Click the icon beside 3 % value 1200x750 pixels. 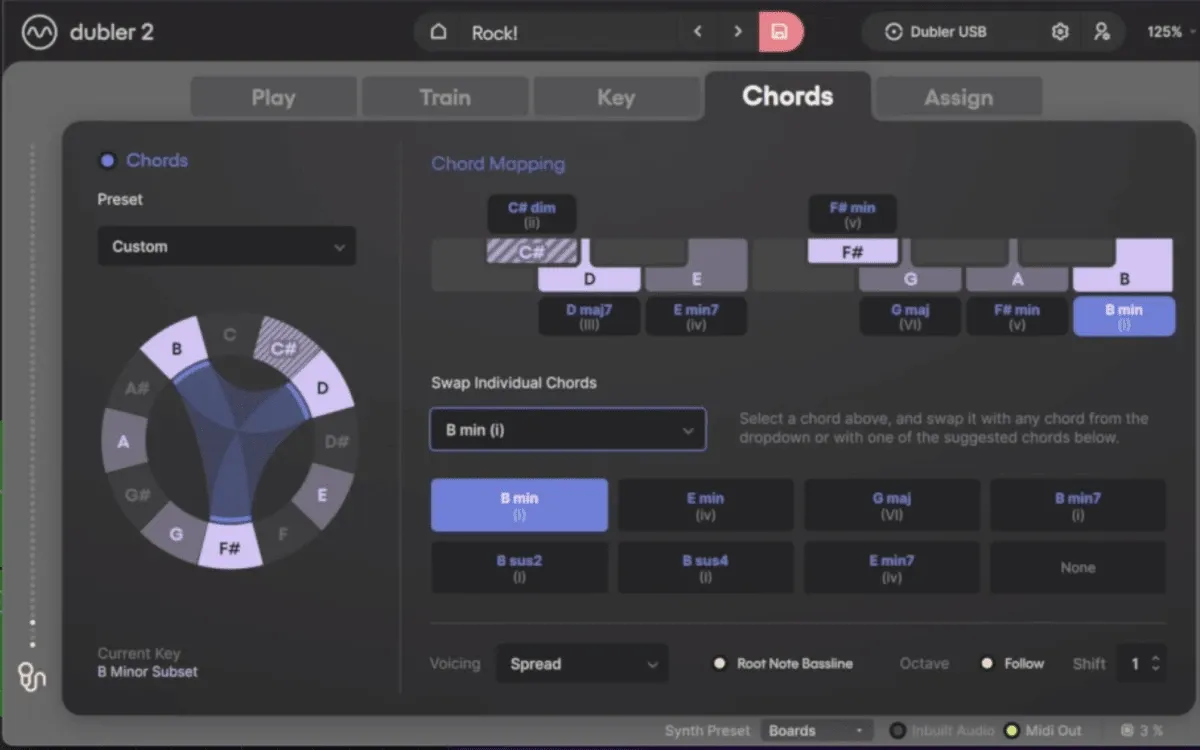tap(1127, 731)
